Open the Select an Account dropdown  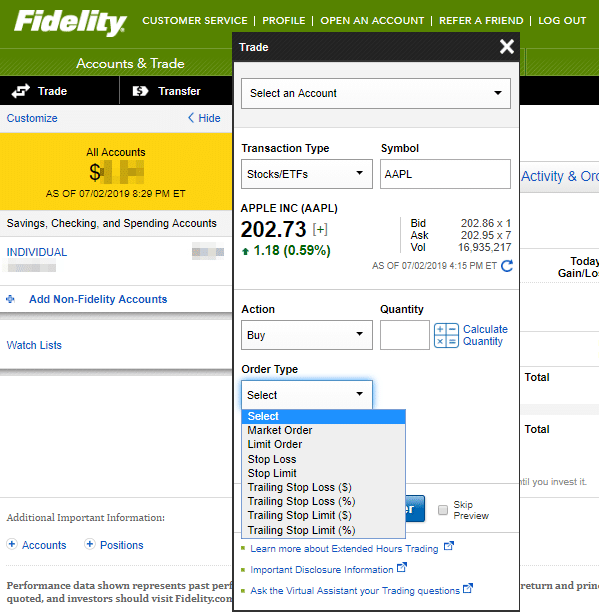(x=376, y=94)
